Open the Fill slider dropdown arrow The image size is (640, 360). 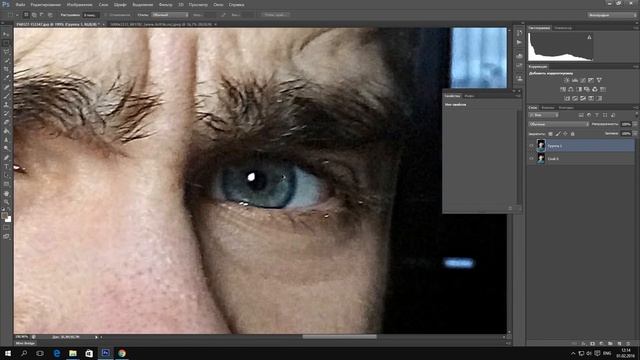pos(635,133)
